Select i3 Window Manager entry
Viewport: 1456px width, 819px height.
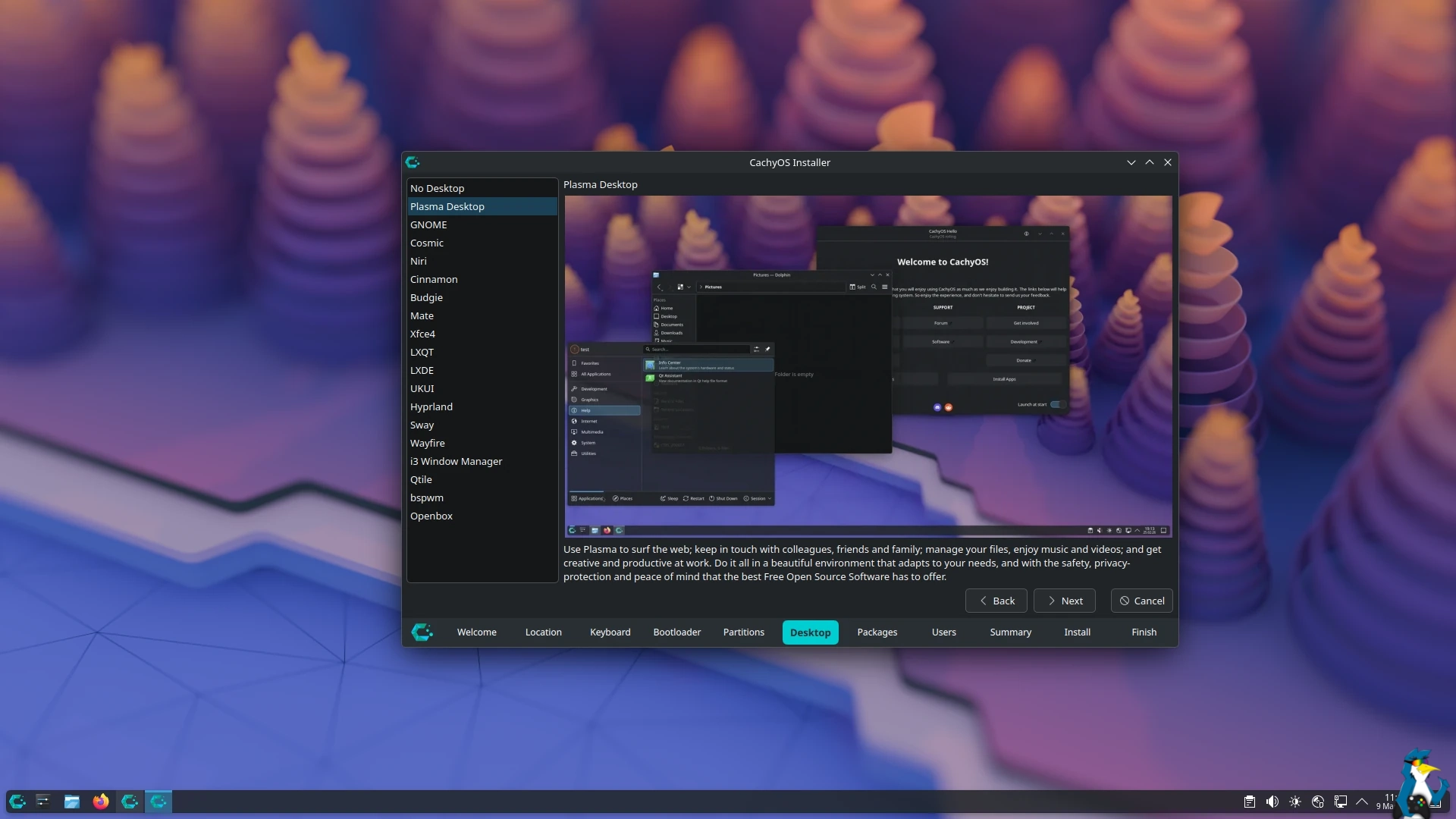[x=456, y=461]
